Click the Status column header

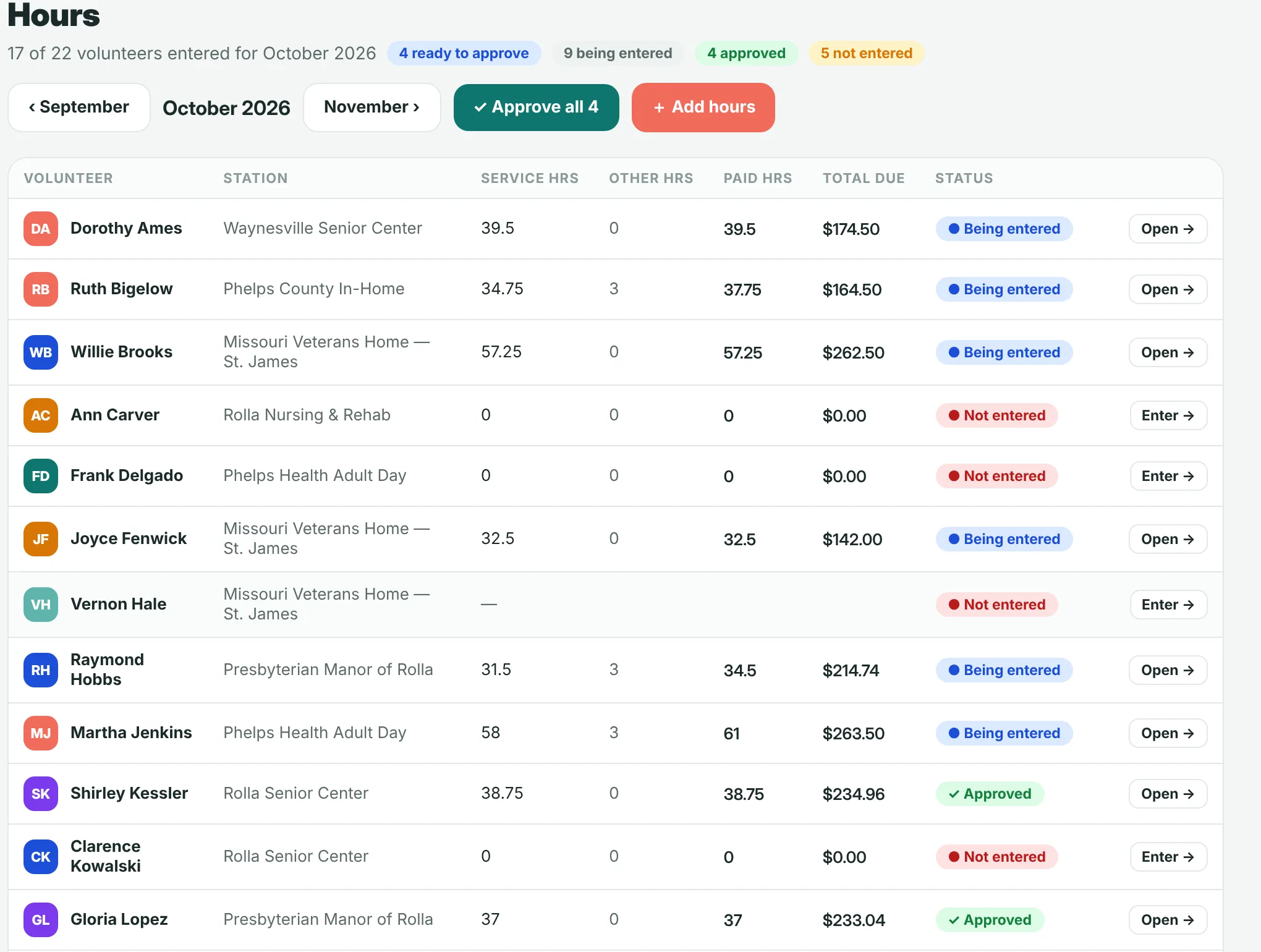964,178
